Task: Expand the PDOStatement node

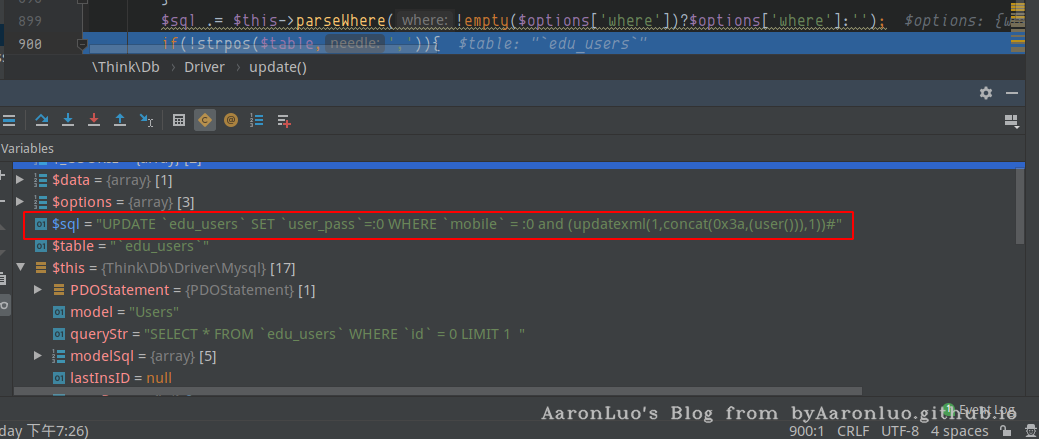Action: coord(38,290)
